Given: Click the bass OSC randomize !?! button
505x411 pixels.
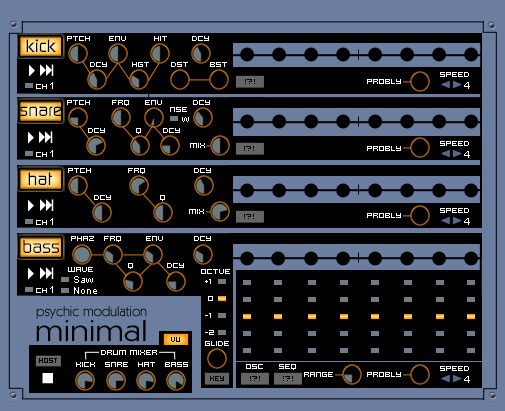Looking at the screenshot, I should point(255,379).
